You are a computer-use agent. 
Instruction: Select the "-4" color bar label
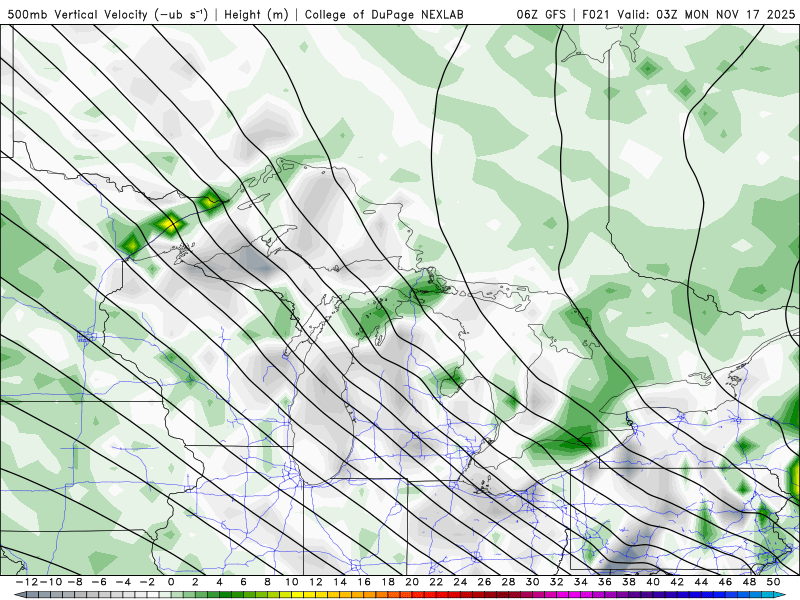tap(122, 582)
